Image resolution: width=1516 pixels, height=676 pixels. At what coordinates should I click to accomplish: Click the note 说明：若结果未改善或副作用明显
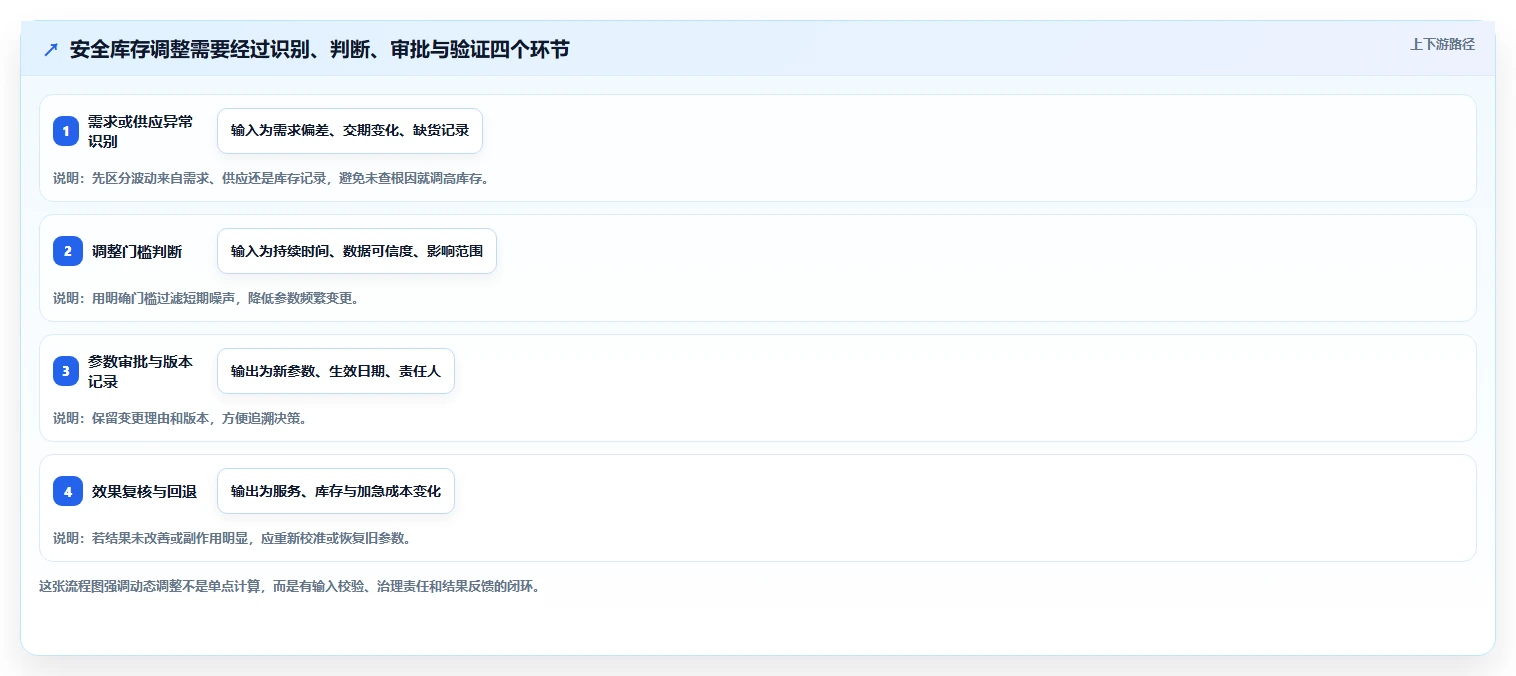coord(232,538)
